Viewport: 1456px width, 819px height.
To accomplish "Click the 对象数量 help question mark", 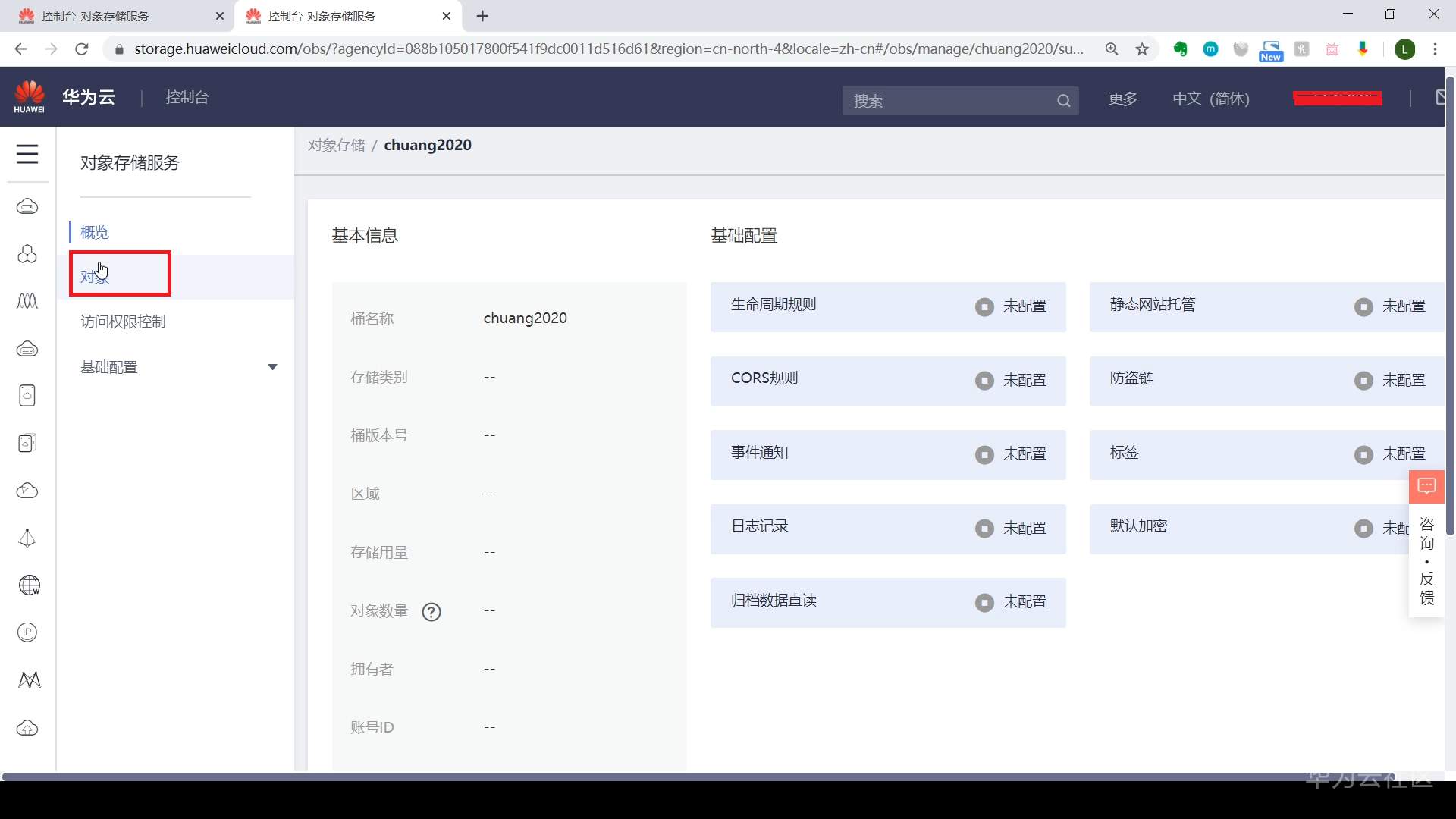I will pos(431,612).
